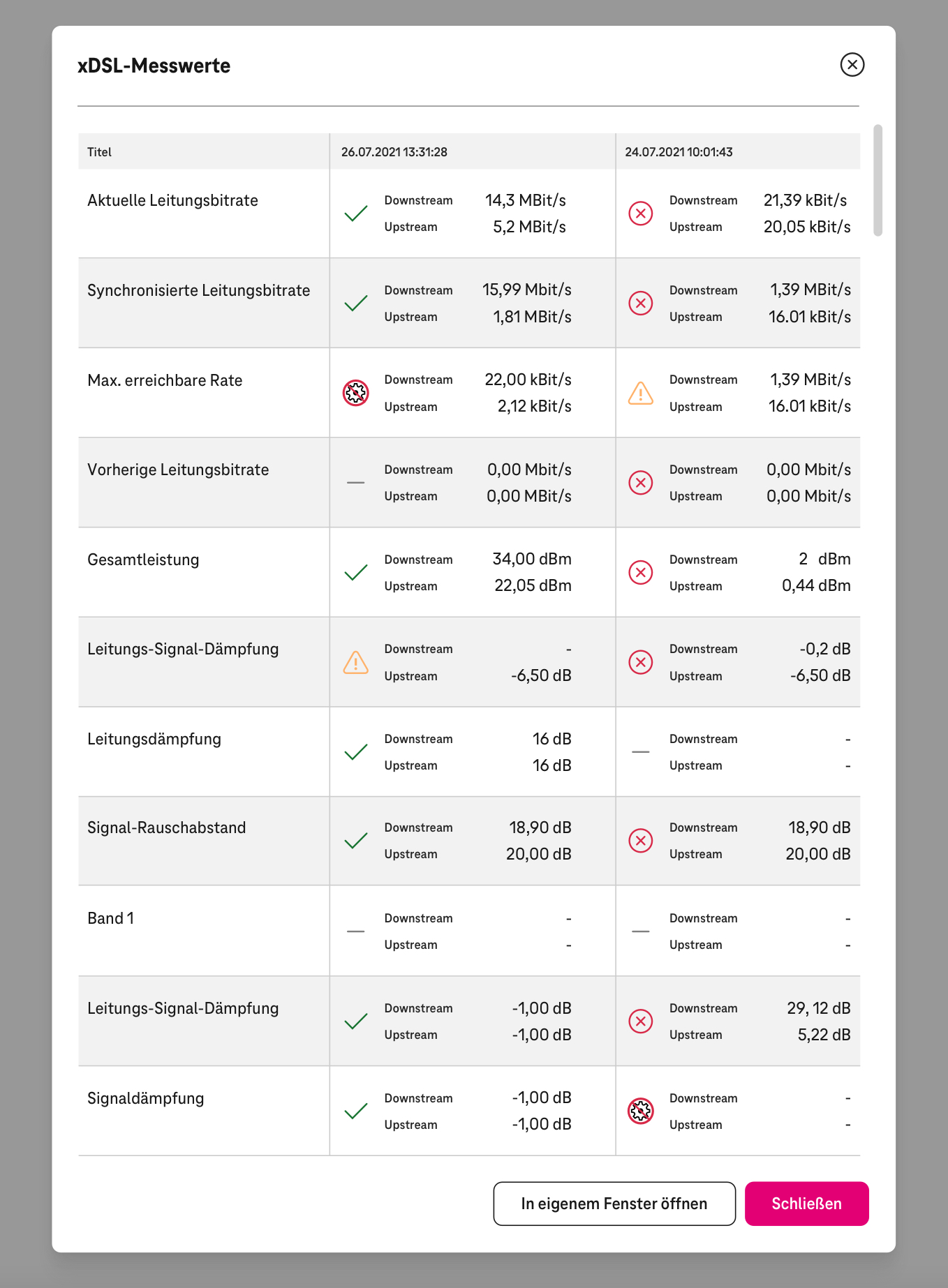Select the gear icon next to Signaldämpfung

click(x=640, y=1111)
